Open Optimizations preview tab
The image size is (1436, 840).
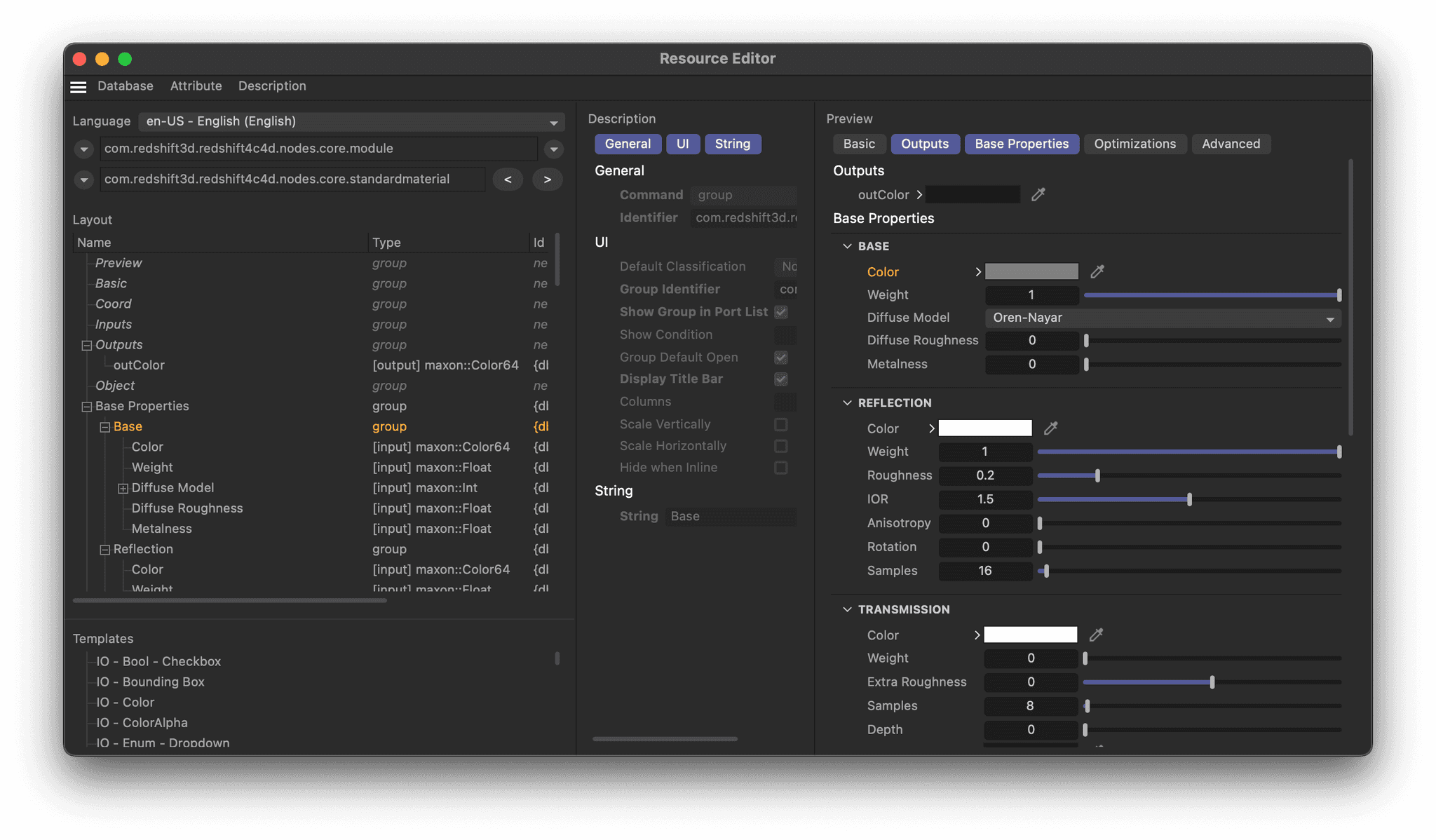(x=1134, y=144)
